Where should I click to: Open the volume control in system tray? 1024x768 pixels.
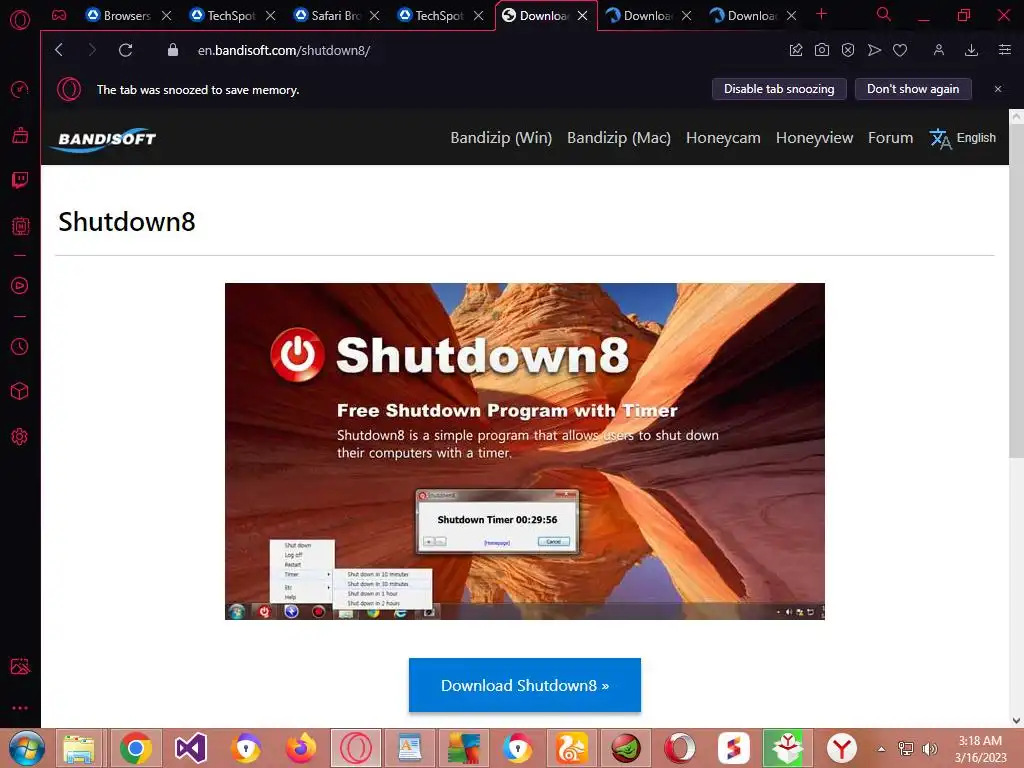tap(929, 749)
